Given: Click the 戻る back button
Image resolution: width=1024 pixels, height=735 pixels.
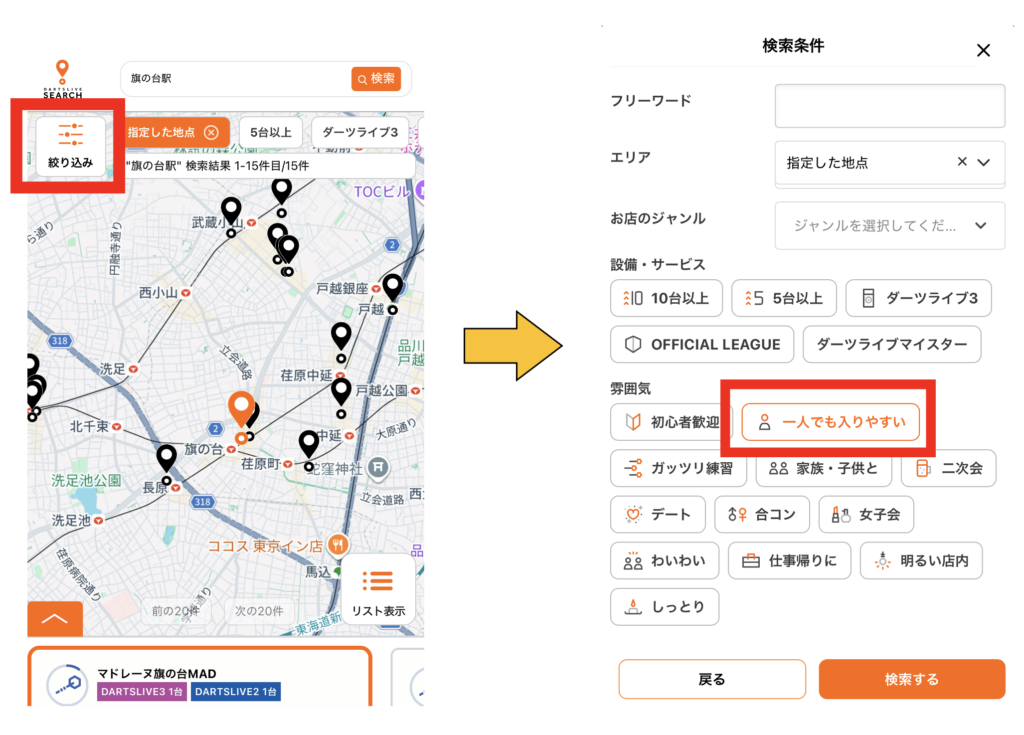Looking at the screenshot, I should [x=712, y=679].
